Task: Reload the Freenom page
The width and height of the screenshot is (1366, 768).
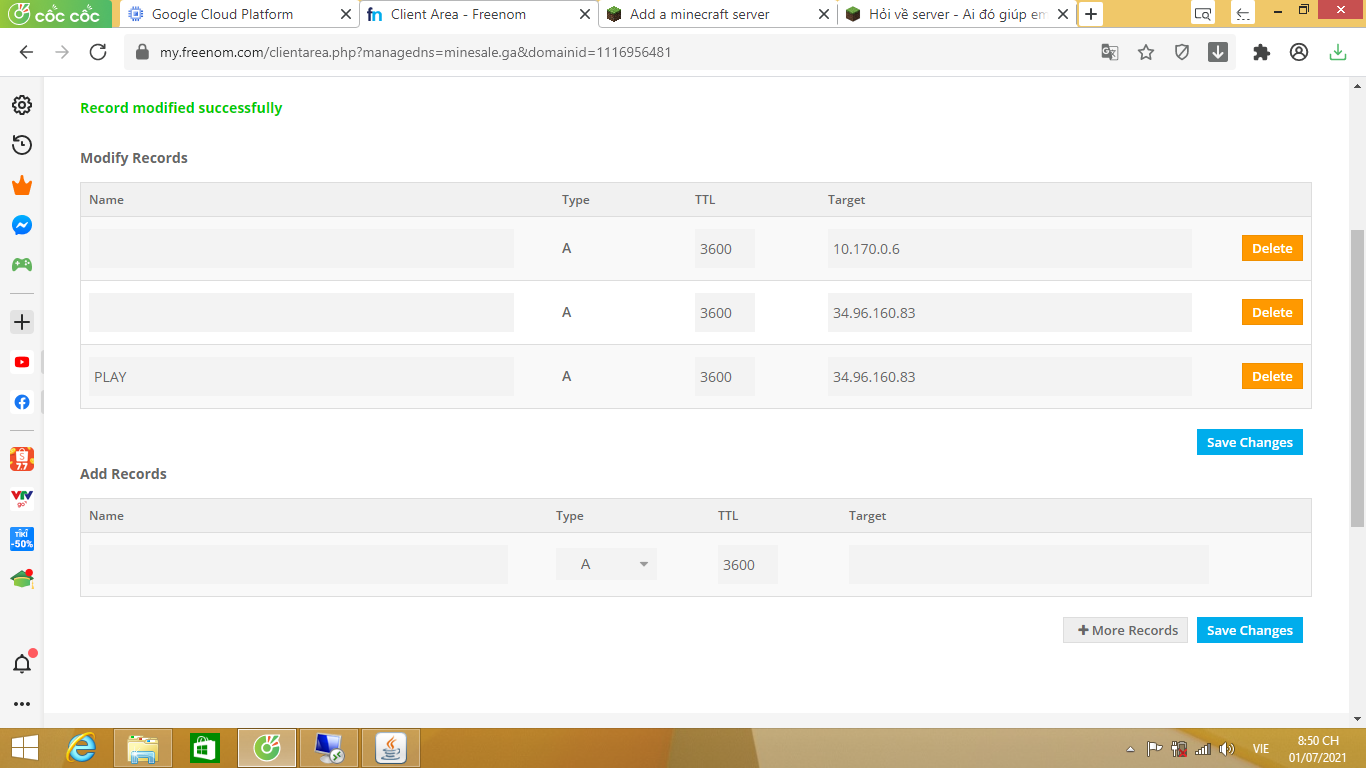Action: (x=98, y=52)
